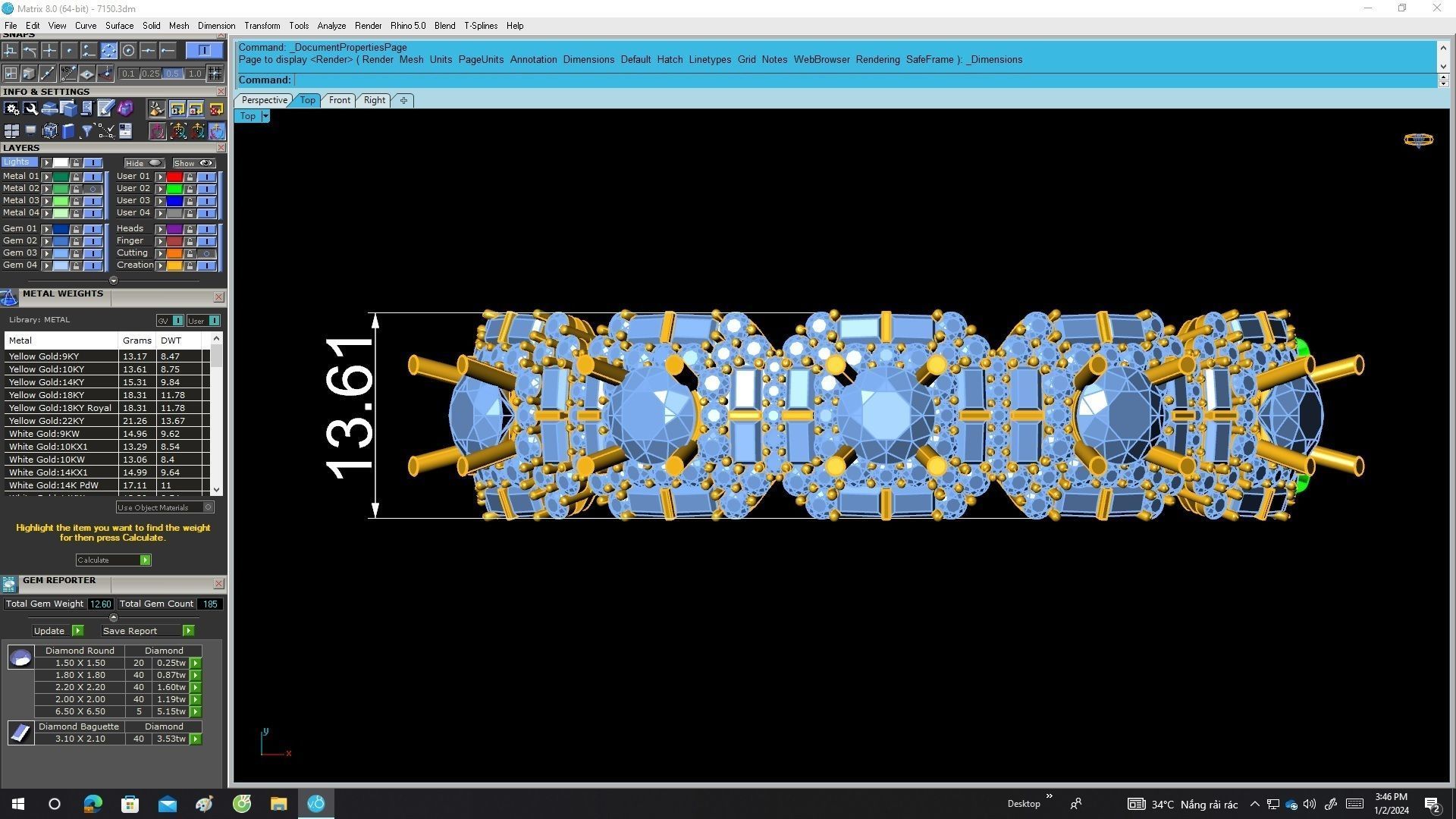Turn on Metal 02 layer visibility
1456x819 pixels.
pos(93,189)
